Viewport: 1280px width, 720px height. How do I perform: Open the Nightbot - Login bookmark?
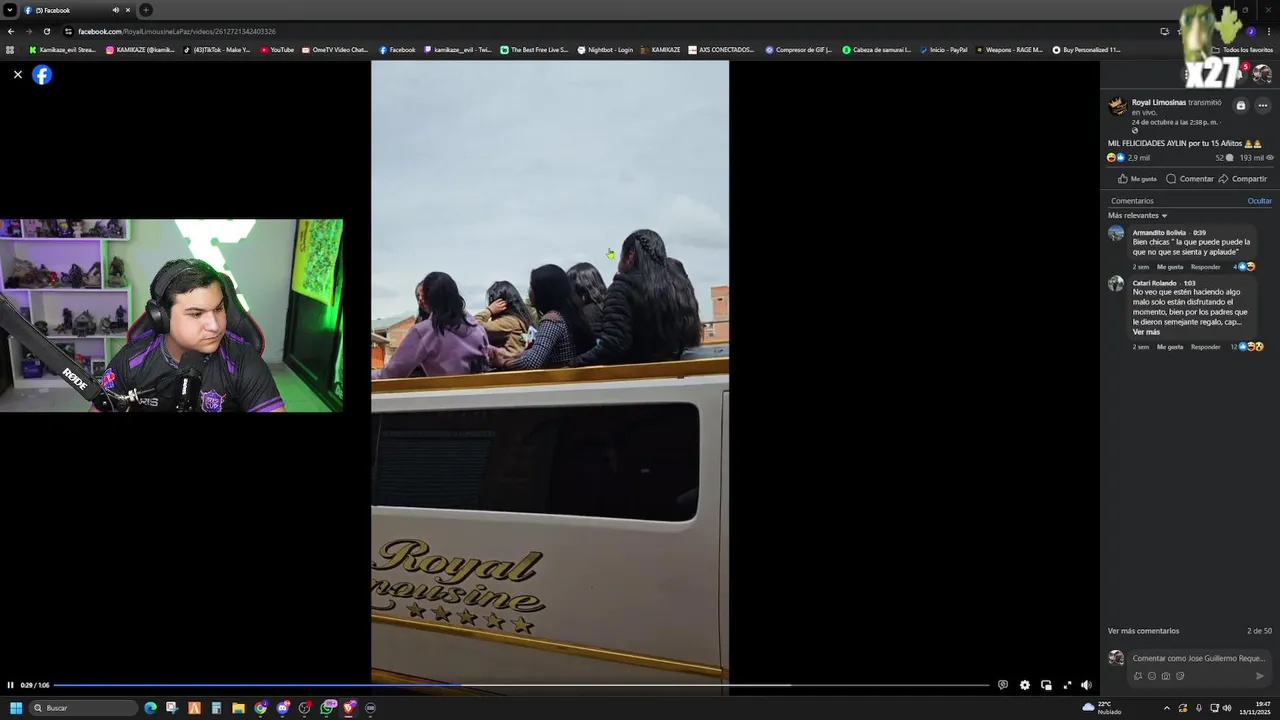605,50
